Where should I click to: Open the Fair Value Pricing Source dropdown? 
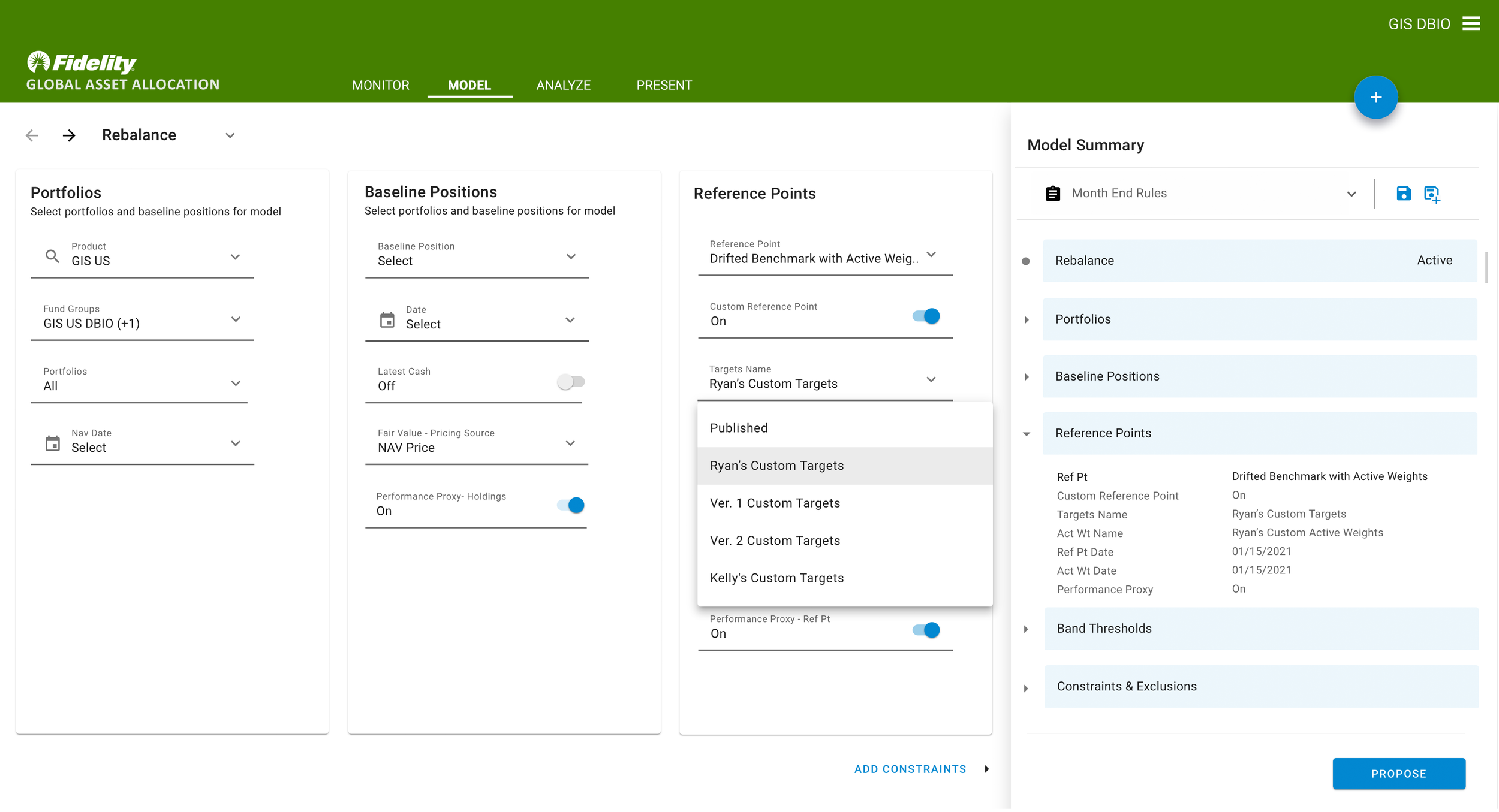(x=477, y=443)
